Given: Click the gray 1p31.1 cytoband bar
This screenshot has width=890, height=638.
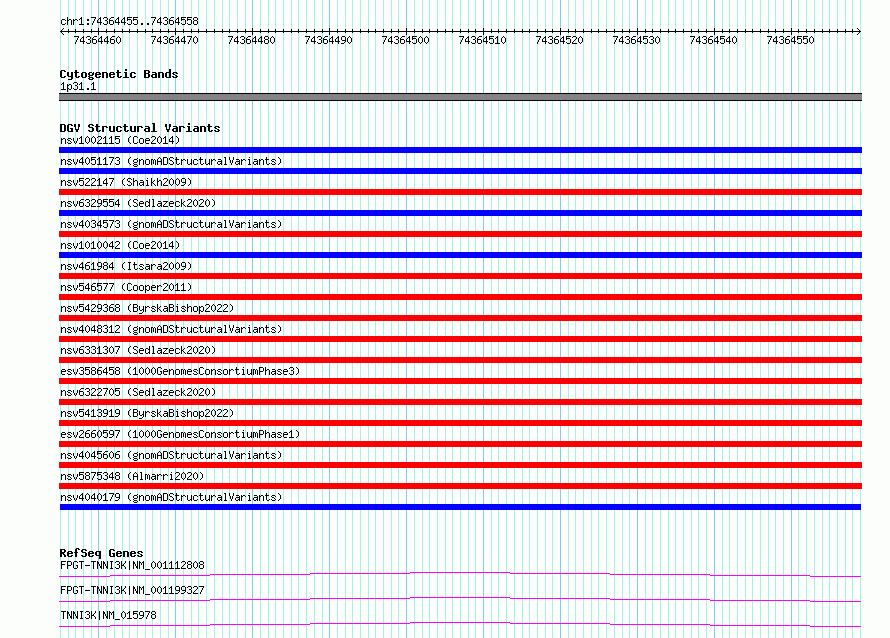Looking at the screenshot, I should 460,97.
